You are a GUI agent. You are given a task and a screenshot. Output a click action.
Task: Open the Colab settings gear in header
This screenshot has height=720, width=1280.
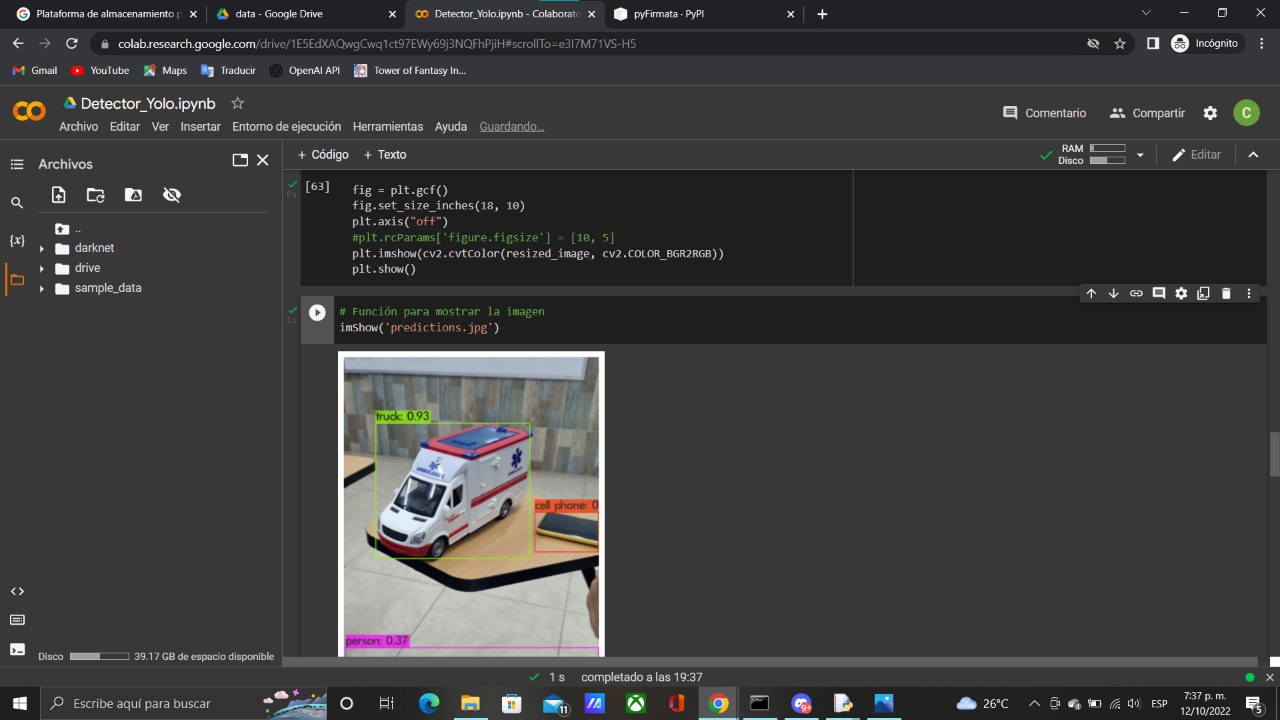click(1210, 113)
